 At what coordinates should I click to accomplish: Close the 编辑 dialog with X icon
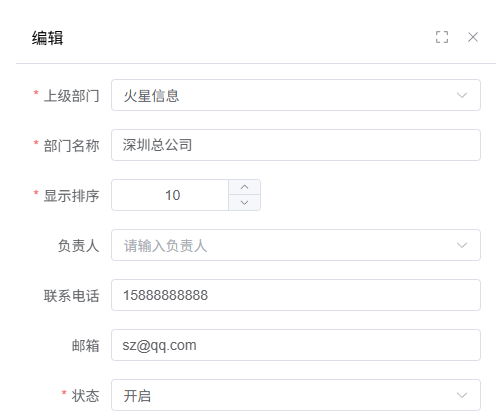coord(473,37)
